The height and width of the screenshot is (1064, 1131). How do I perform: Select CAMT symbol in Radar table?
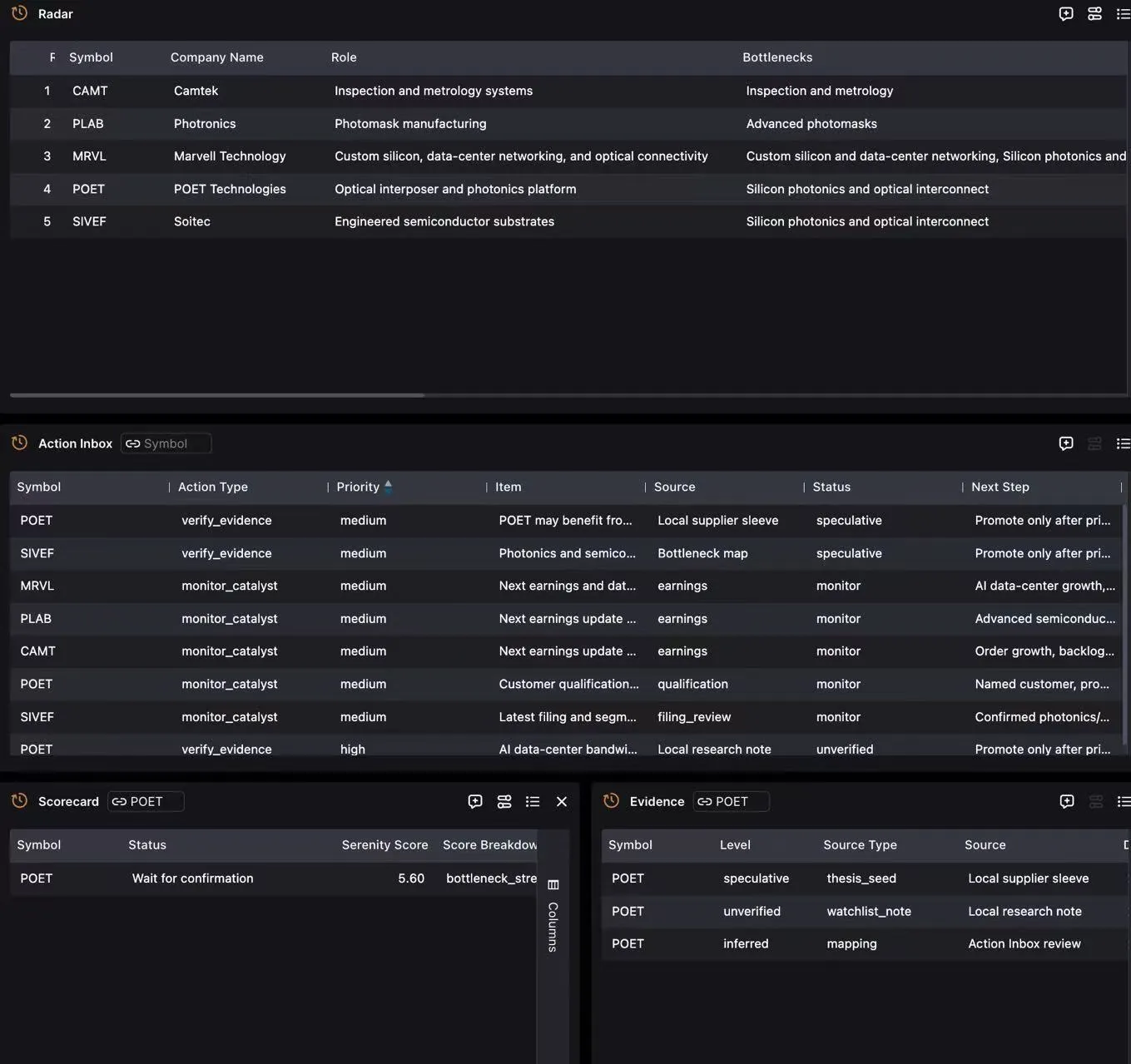(x=90, y=91)
